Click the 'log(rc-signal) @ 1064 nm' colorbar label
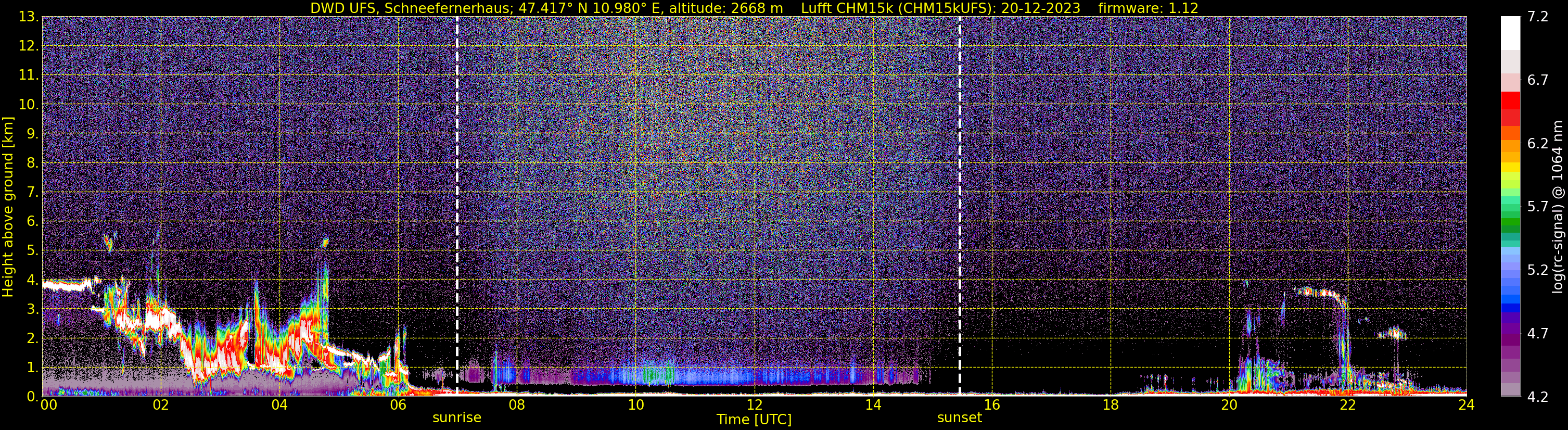Screen dimensions: 1568x430 point(1557,207)
